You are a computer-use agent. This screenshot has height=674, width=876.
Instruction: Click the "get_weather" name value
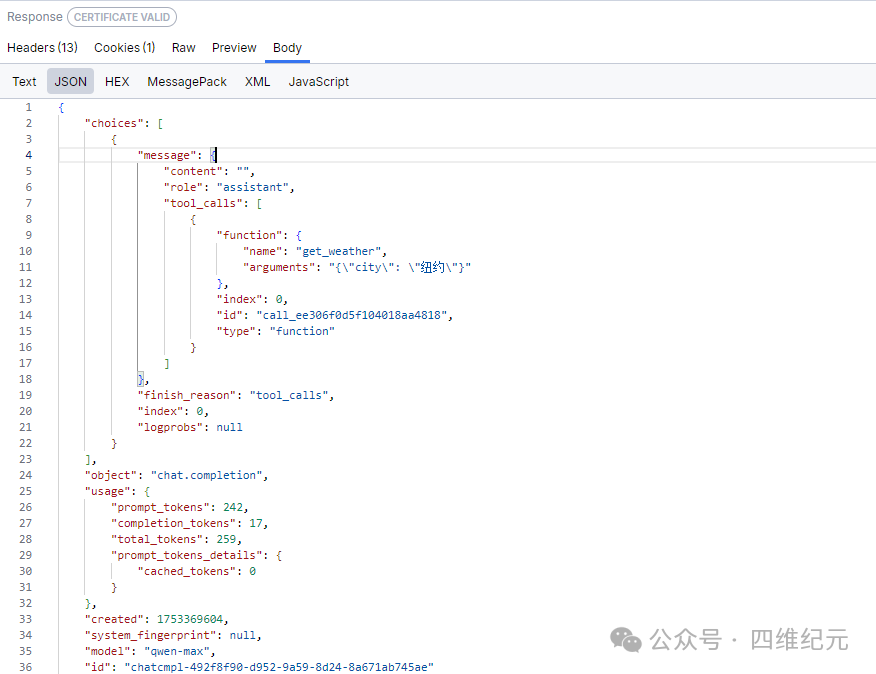click(339, 251)
